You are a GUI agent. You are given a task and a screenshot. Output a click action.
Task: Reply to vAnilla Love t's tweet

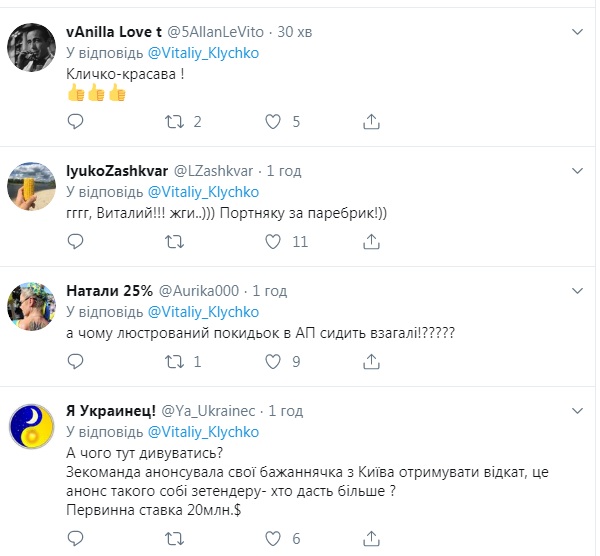tap(75, 122)
